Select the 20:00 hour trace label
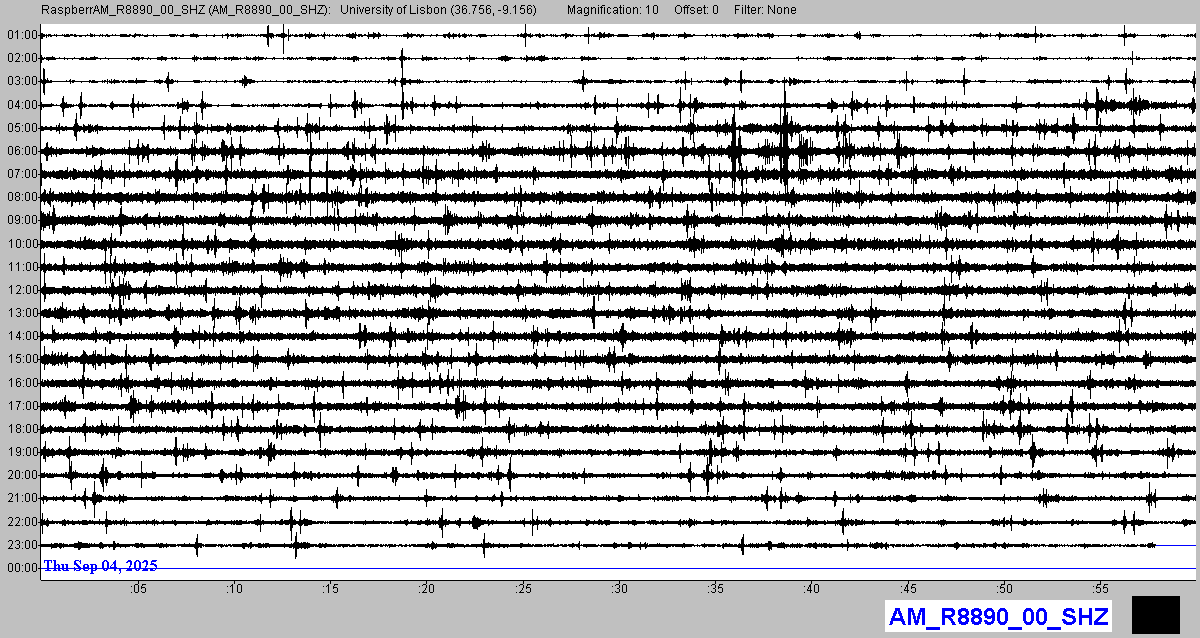This screenshot has height=638, width=1200. [21, 475]
